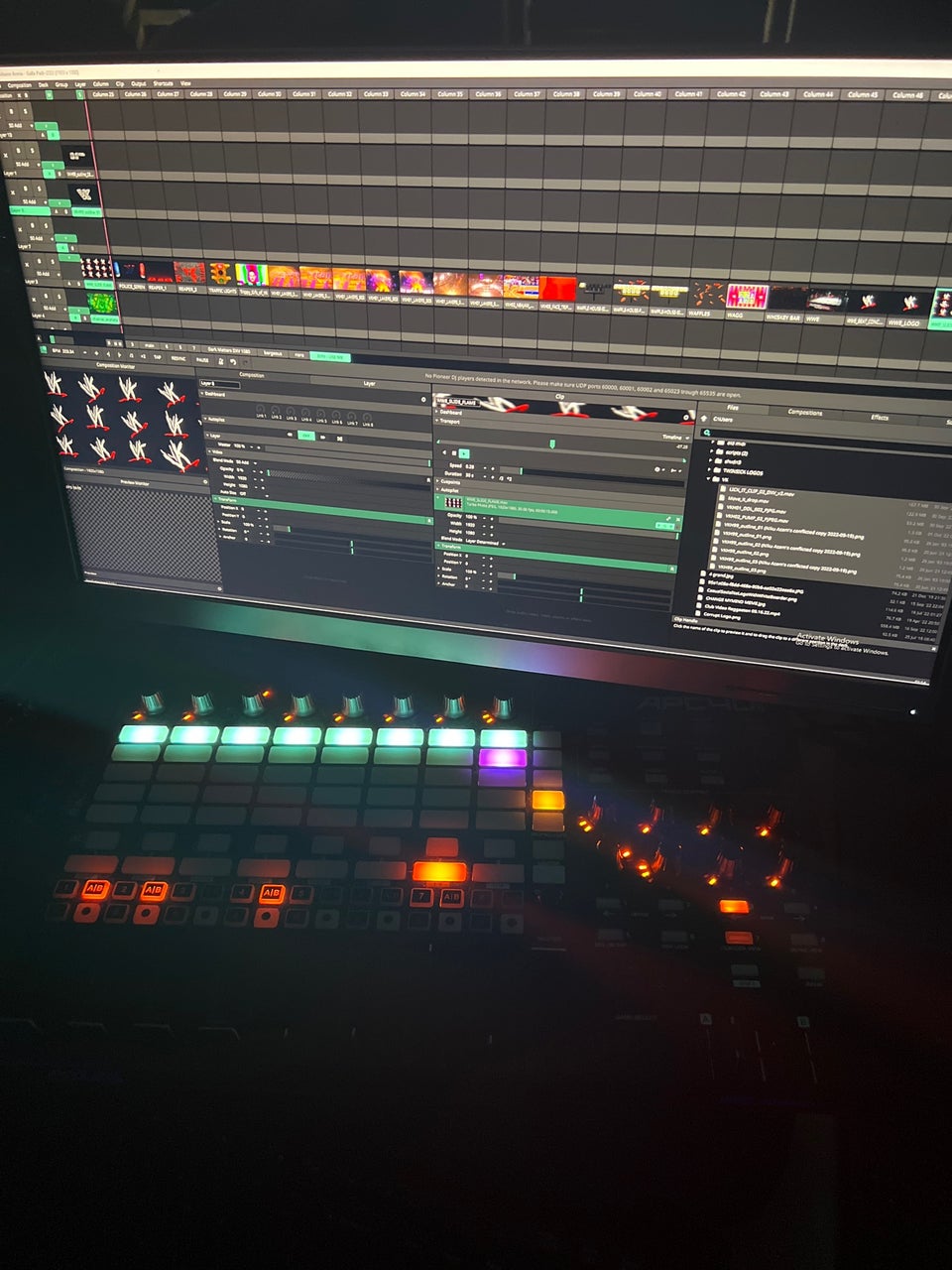Image resolution: width=952 pixels, height=1270 pixels.
Task: Click the redo arrow icon beside PAUSE
Action: click(246, 362)
